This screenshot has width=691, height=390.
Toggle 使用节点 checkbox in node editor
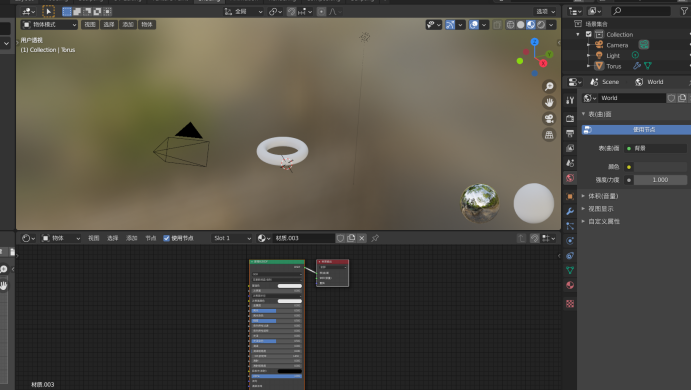pos(167,238)
